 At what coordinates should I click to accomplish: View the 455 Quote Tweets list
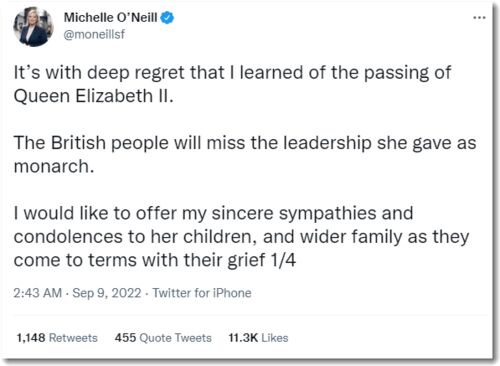(x=163, y=338)
